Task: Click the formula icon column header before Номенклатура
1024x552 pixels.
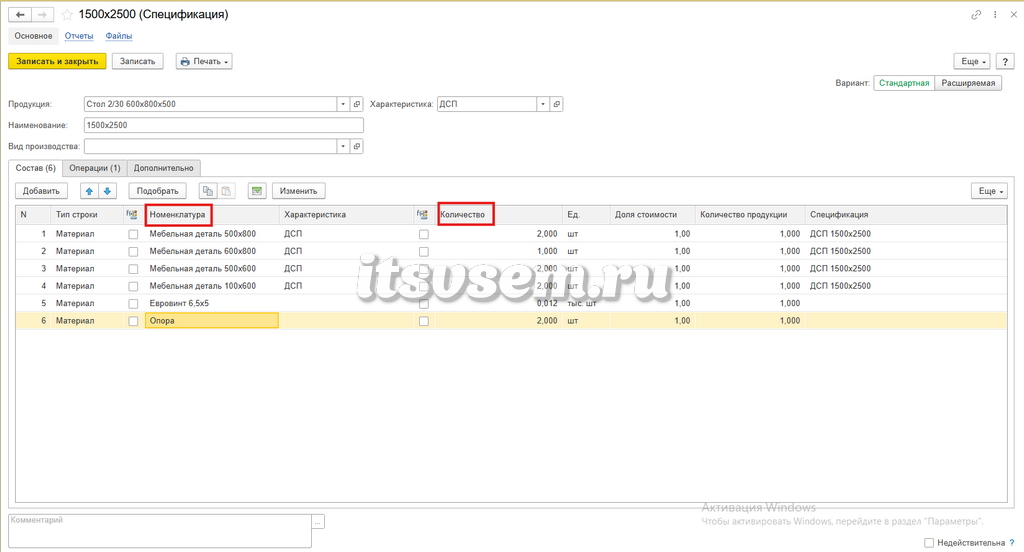Action: (x=132, y=214)
